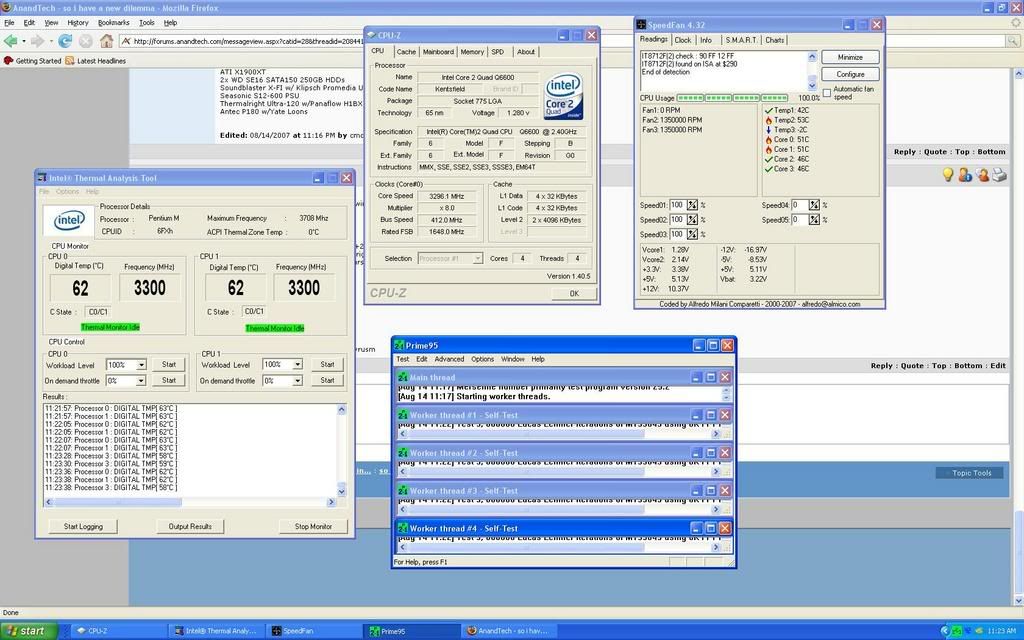The width and height of the screenshot is (1024, 640).
Task: Click the Configure button in SpeedFan
Action: click(850, 74)
